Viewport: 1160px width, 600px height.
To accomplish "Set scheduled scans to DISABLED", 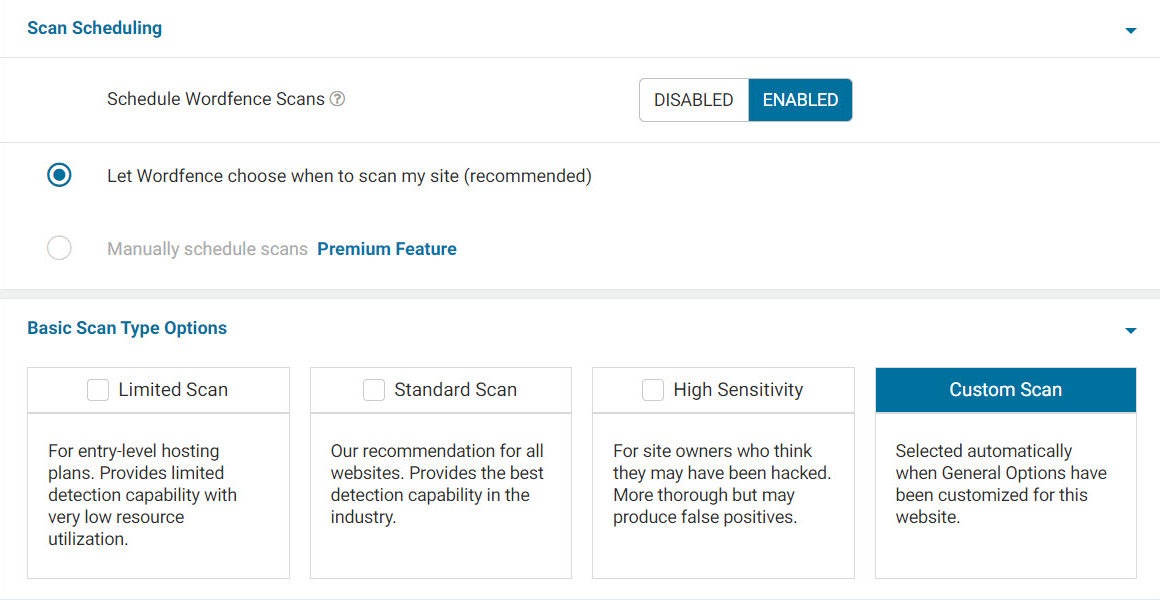I will tap(693, 100).
